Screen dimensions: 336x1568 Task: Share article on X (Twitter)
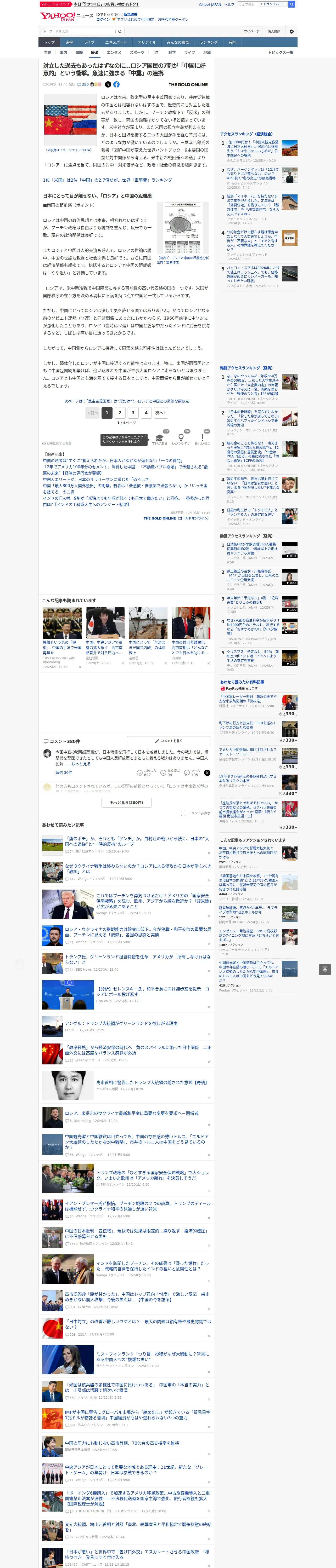(108, 85)
